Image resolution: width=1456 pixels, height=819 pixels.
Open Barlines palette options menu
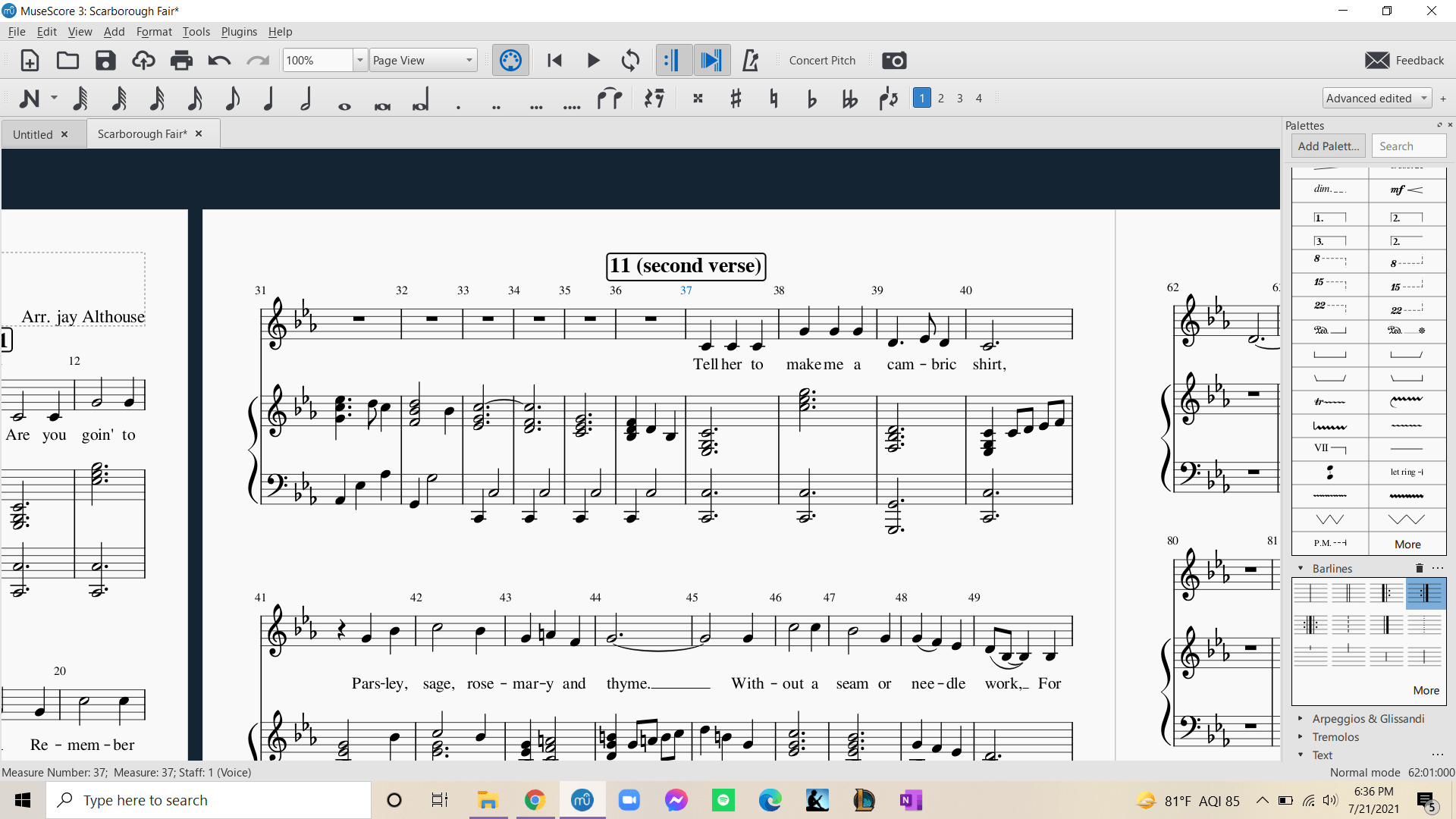(x=1438, y=569)
